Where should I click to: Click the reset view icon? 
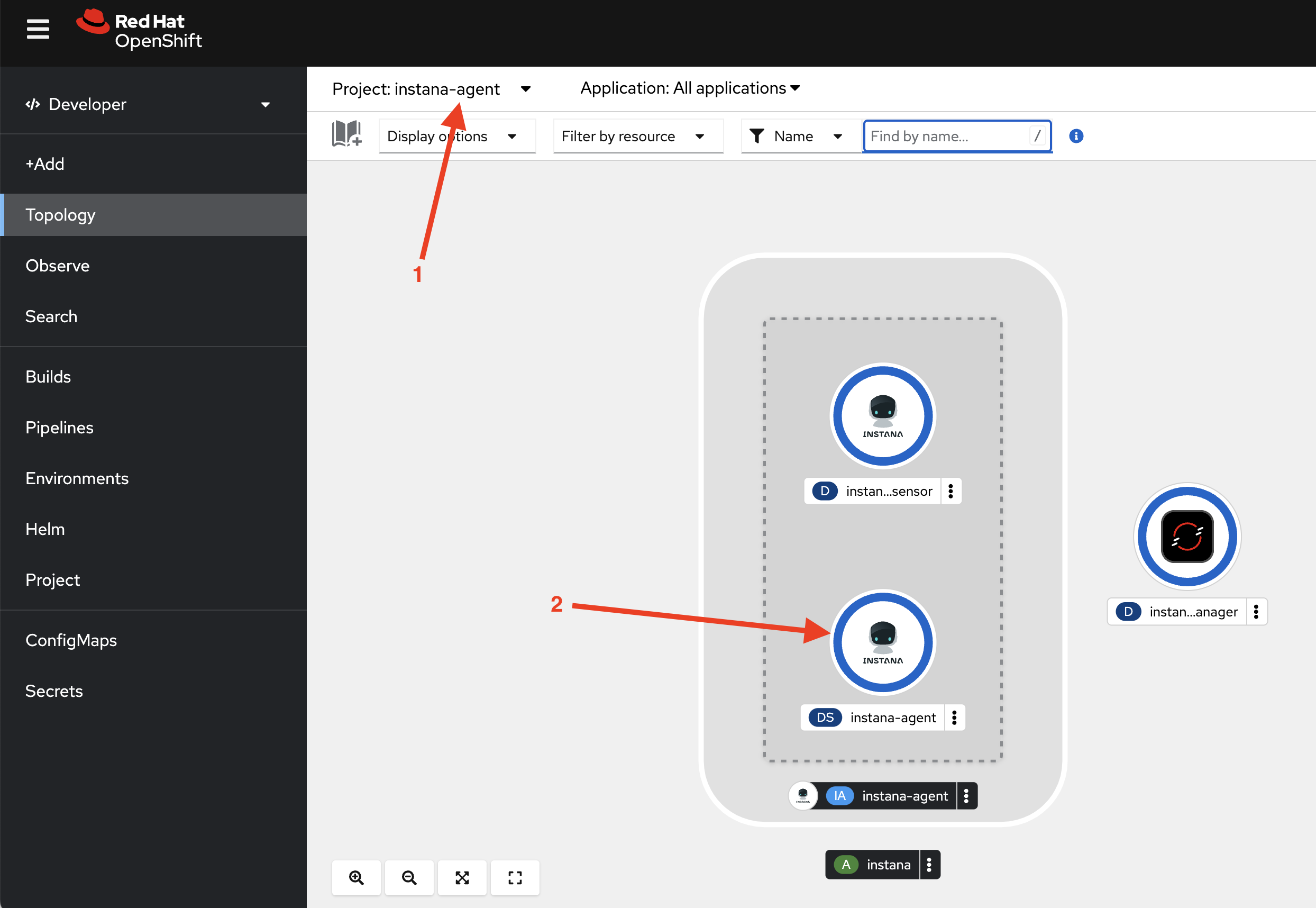point(515,877)
